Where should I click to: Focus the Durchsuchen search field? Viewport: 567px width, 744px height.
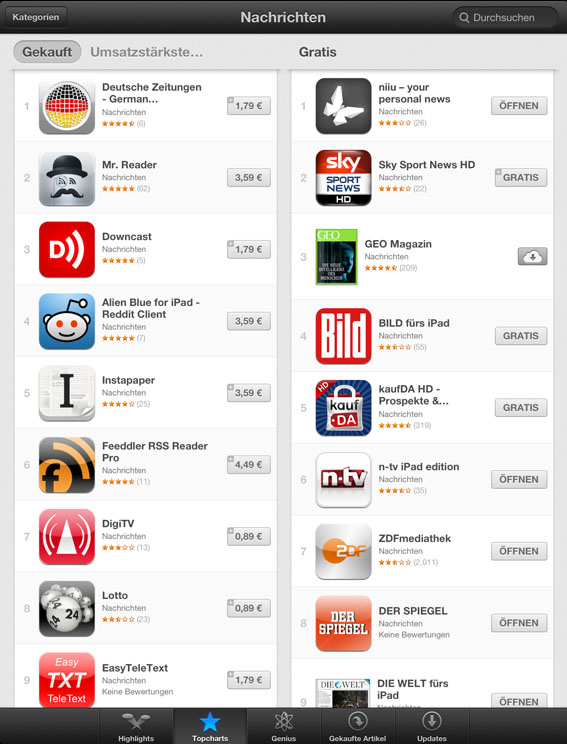click(505, 18)
